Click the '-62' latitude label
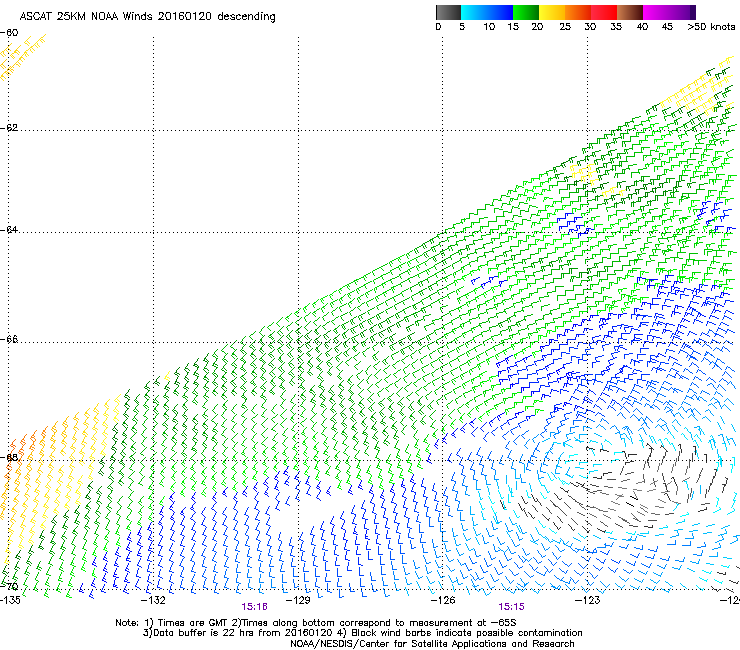Viewport: 740px width, 650px height. (9, 128)
